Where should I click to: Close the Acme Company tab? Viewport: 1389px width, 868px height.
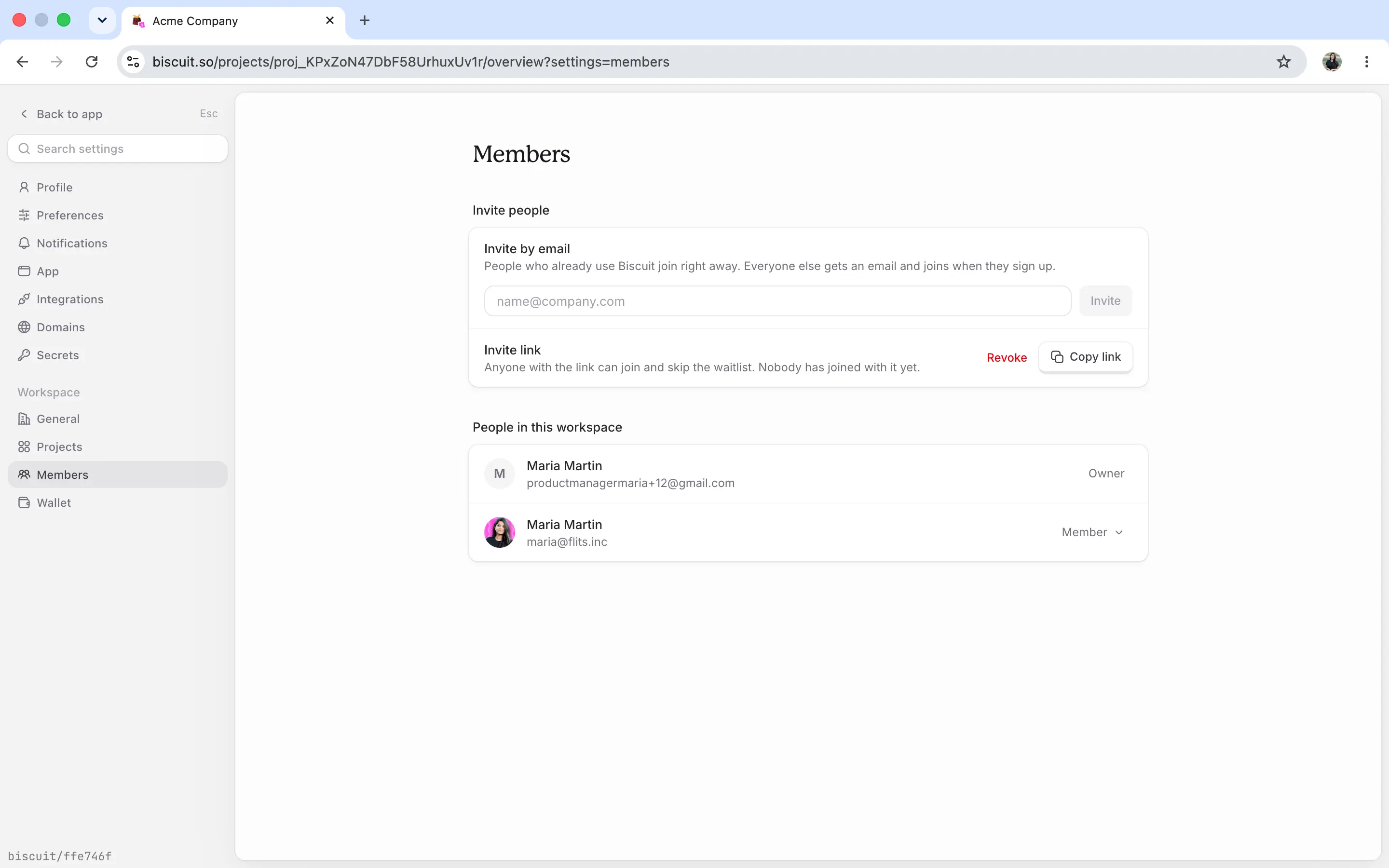(x=329, y=21)
